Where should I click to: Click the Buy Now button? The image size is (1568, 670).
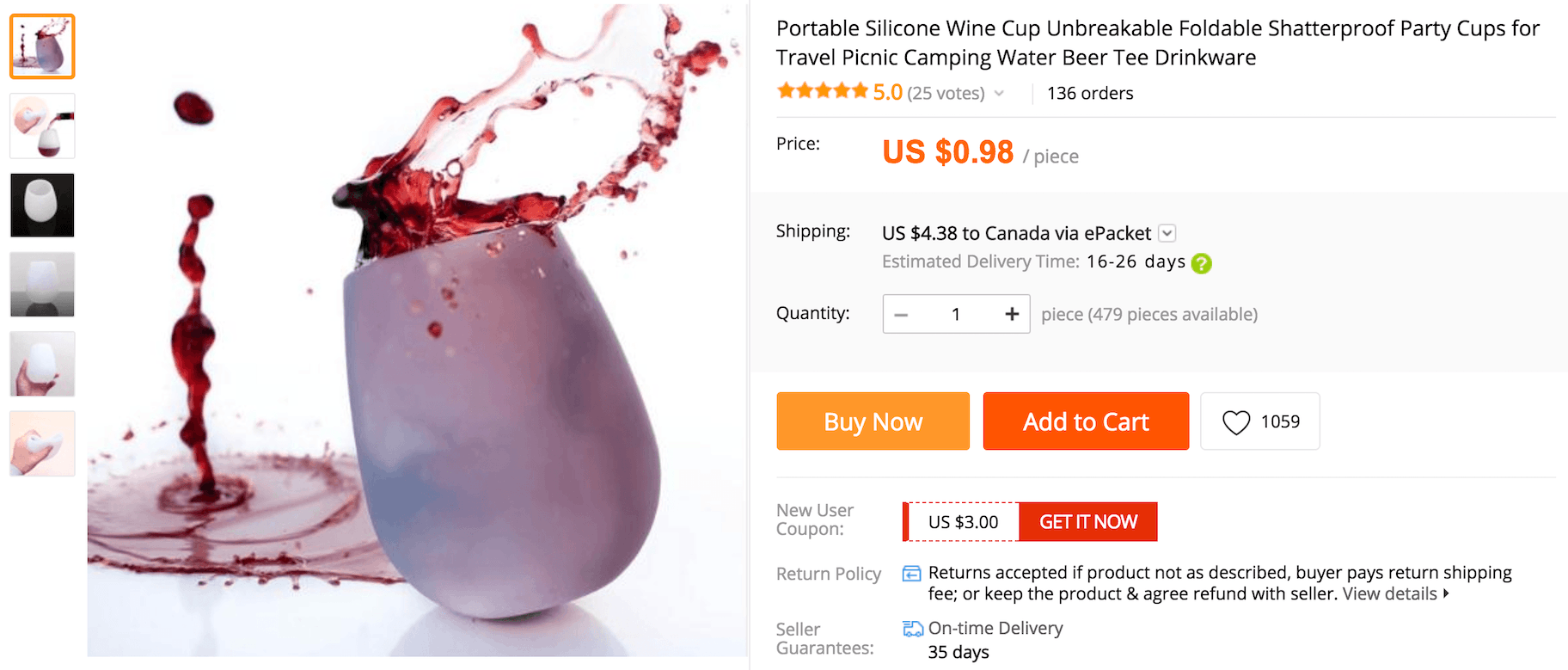pyautogui.click(x=873, y=421)
